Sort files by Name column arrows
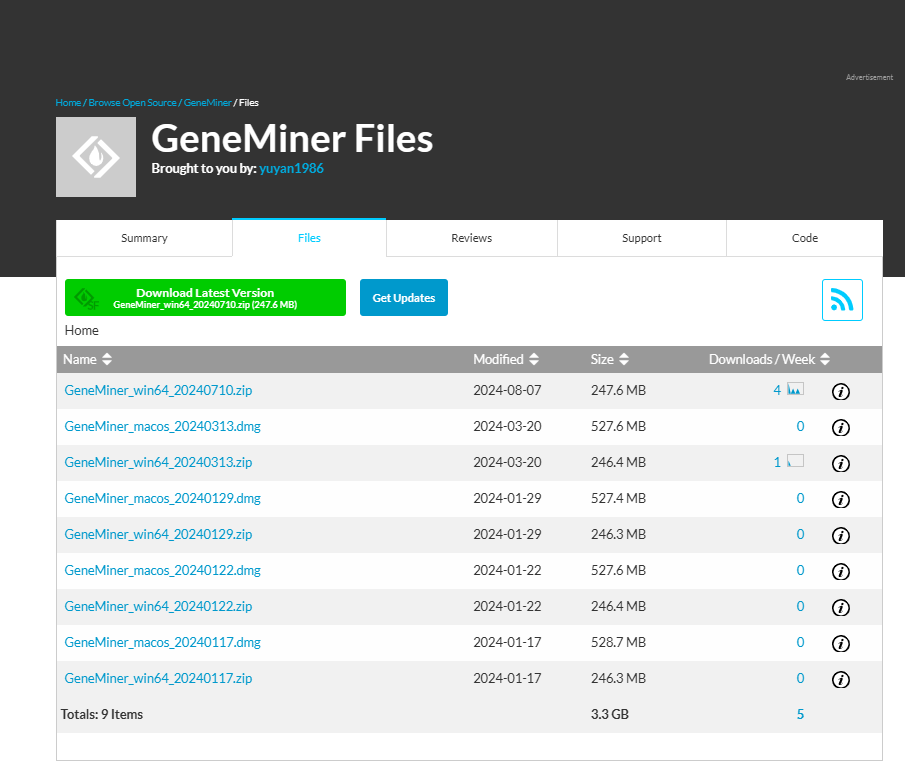The width and height of the screenshot is (905, 770). (107, 359)
